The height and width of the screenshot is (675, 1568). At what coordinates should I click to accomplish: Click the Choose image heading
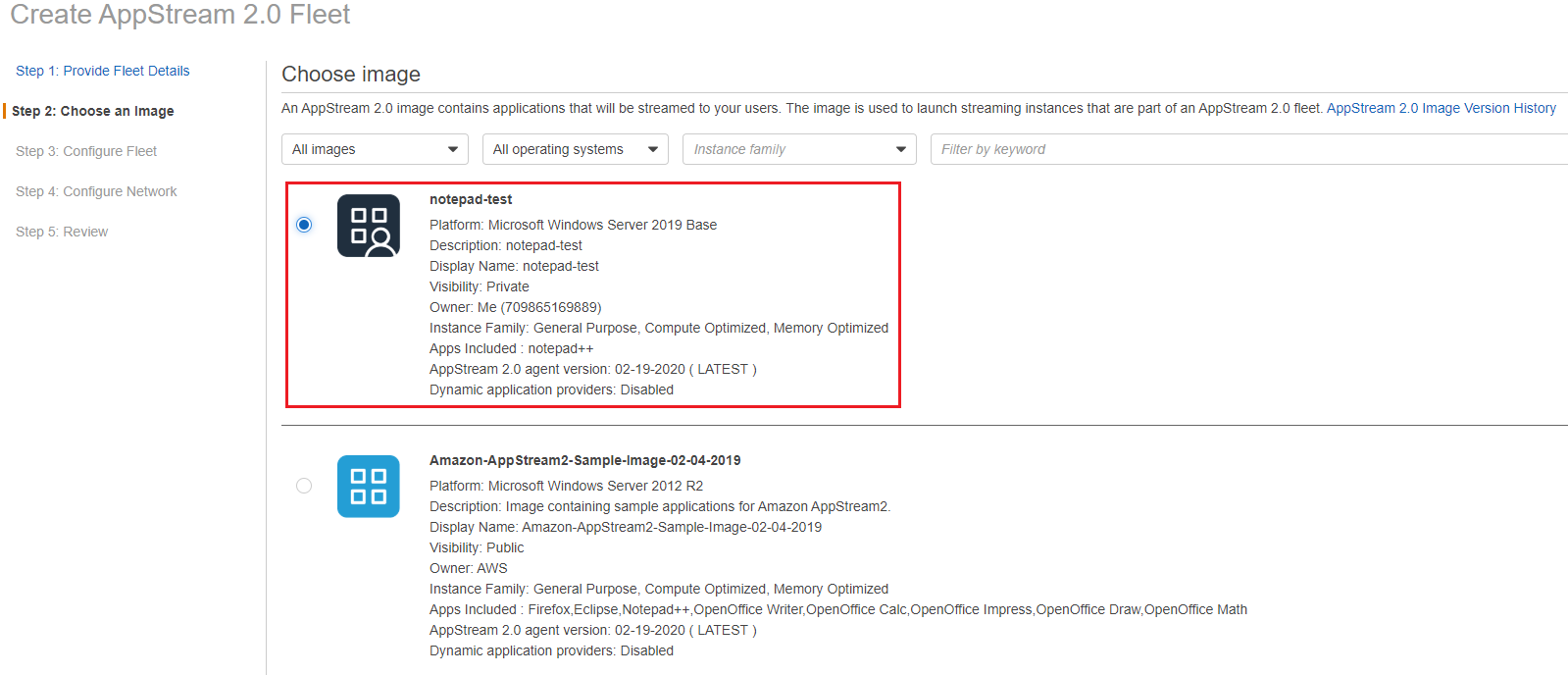point(351,75)
